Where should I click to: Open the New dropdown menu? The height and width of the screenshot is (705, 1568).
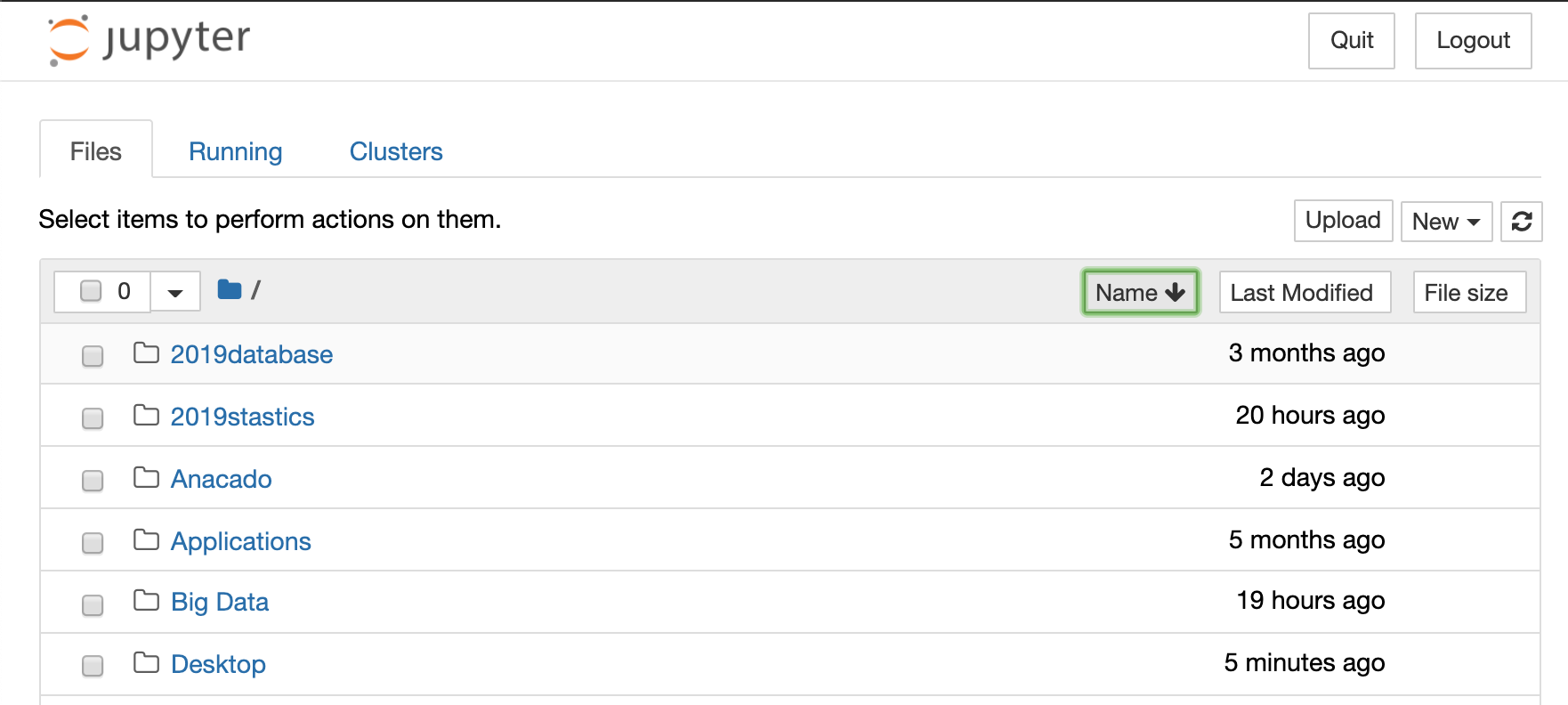pyautogui.click(x=1445, y=221)
